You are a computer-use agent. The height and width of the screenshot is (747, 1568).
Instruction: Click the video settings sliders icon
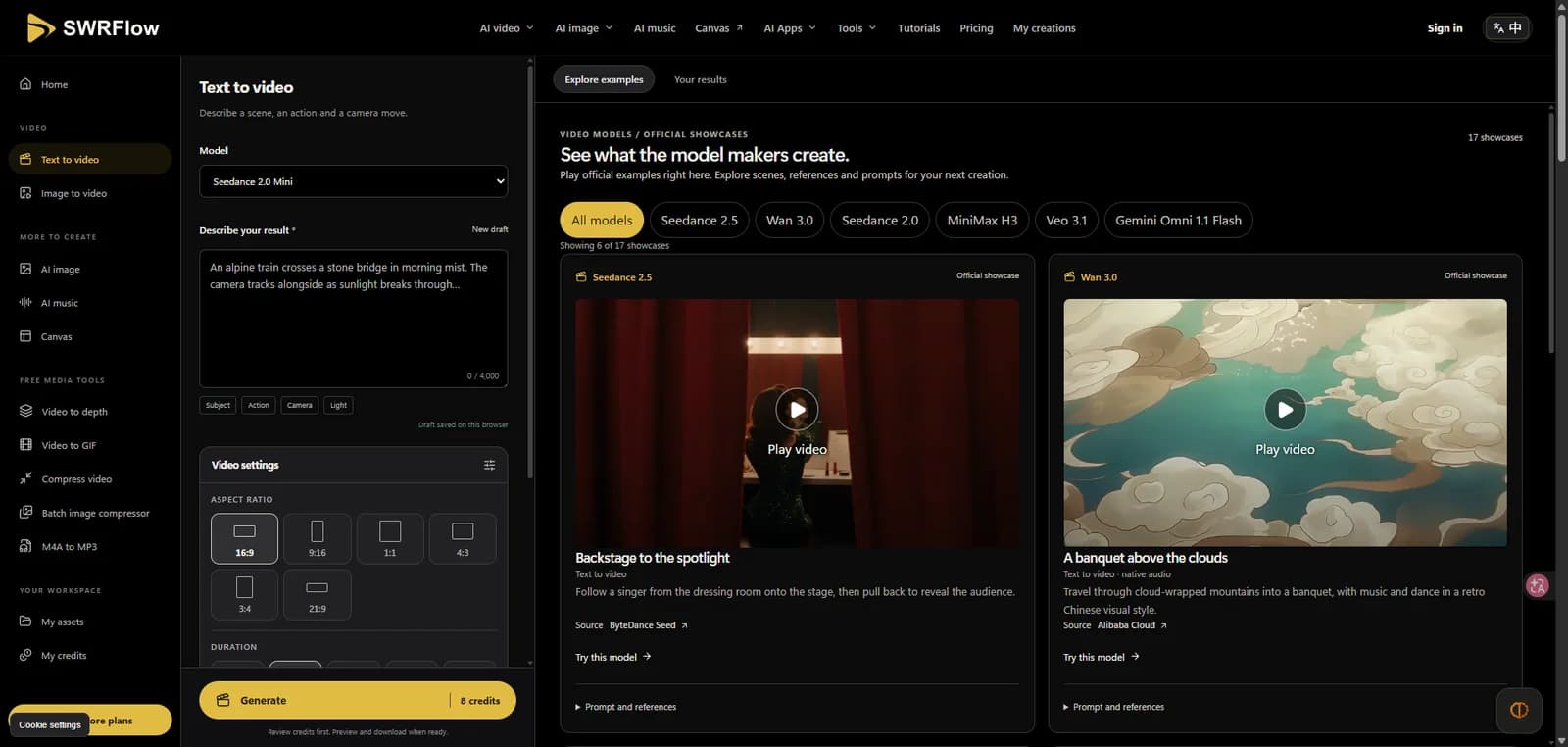point(489,465)
